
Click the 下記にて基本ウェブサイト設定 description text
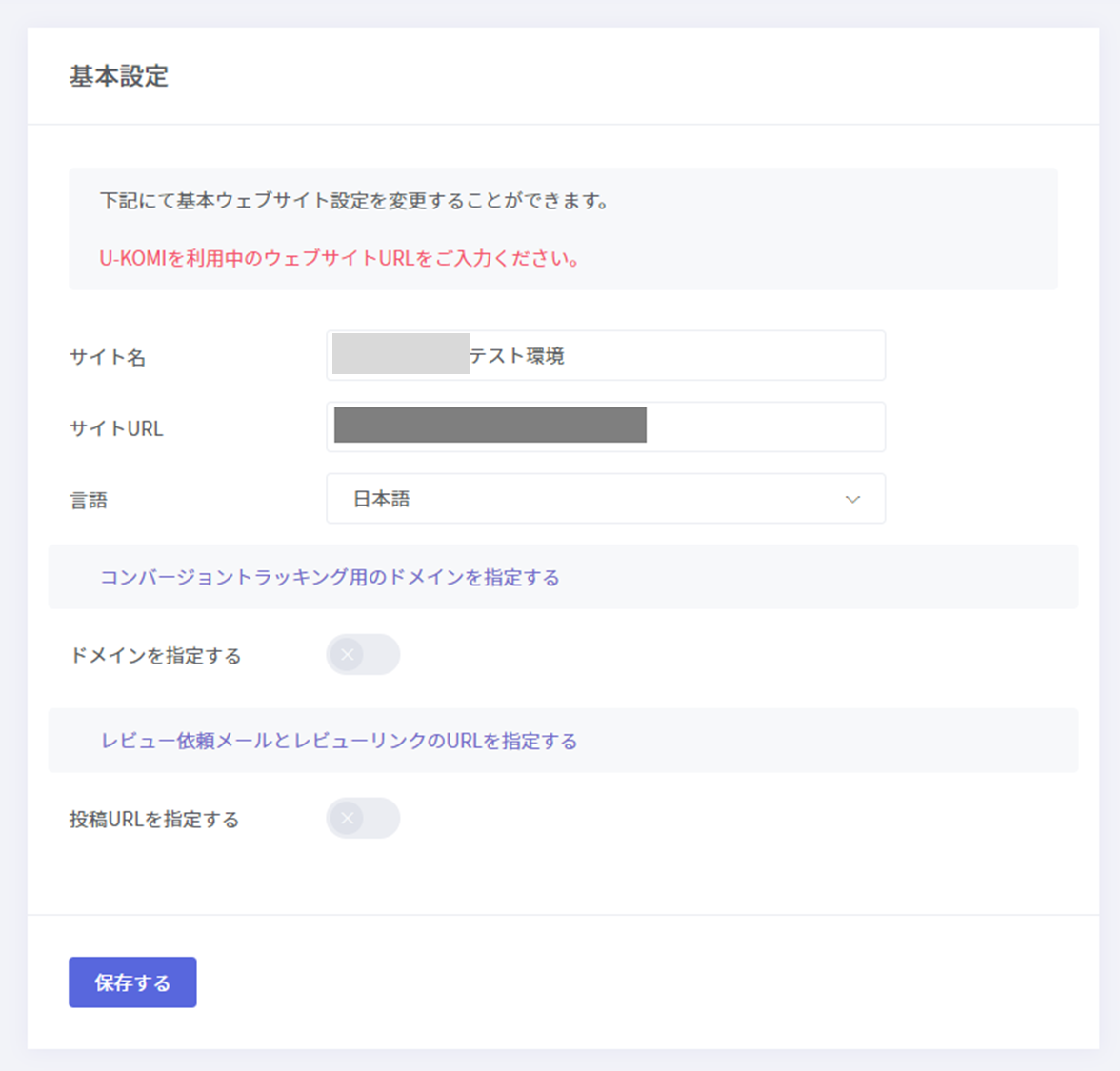pyautogui.click(x=354, y=201)
